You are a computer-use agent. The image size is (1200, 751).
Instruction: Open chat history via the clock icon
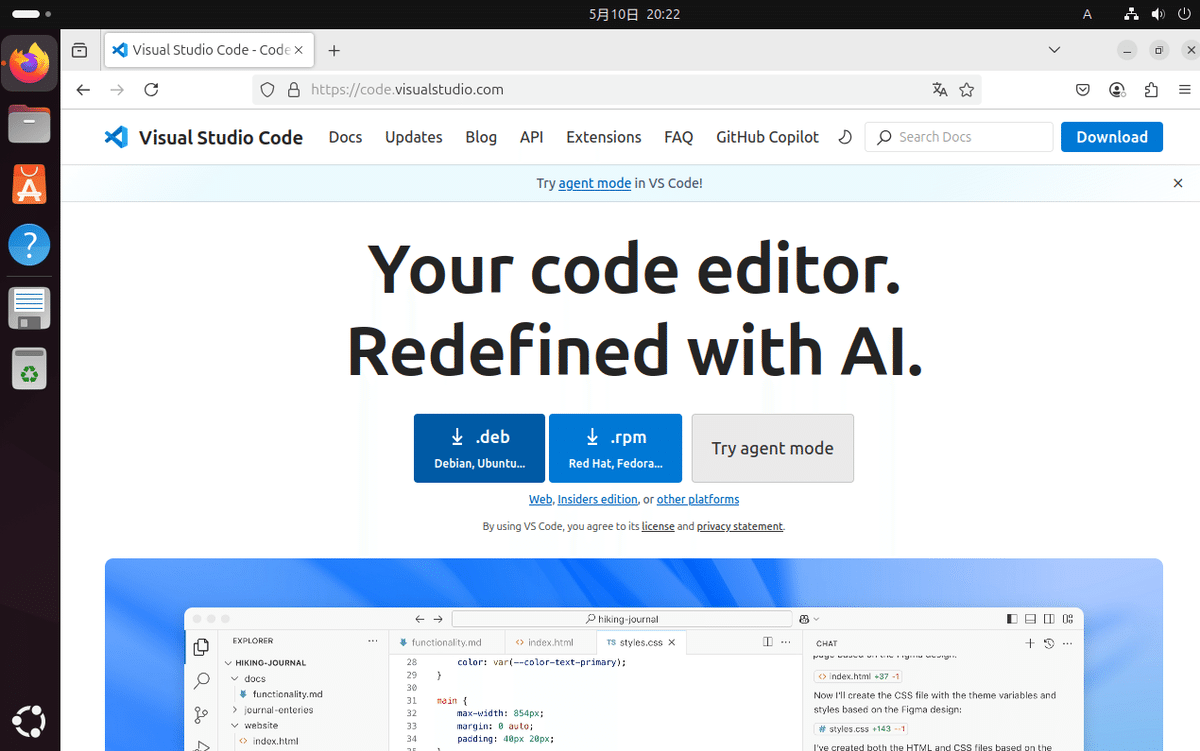click(x=1047, y=643)
